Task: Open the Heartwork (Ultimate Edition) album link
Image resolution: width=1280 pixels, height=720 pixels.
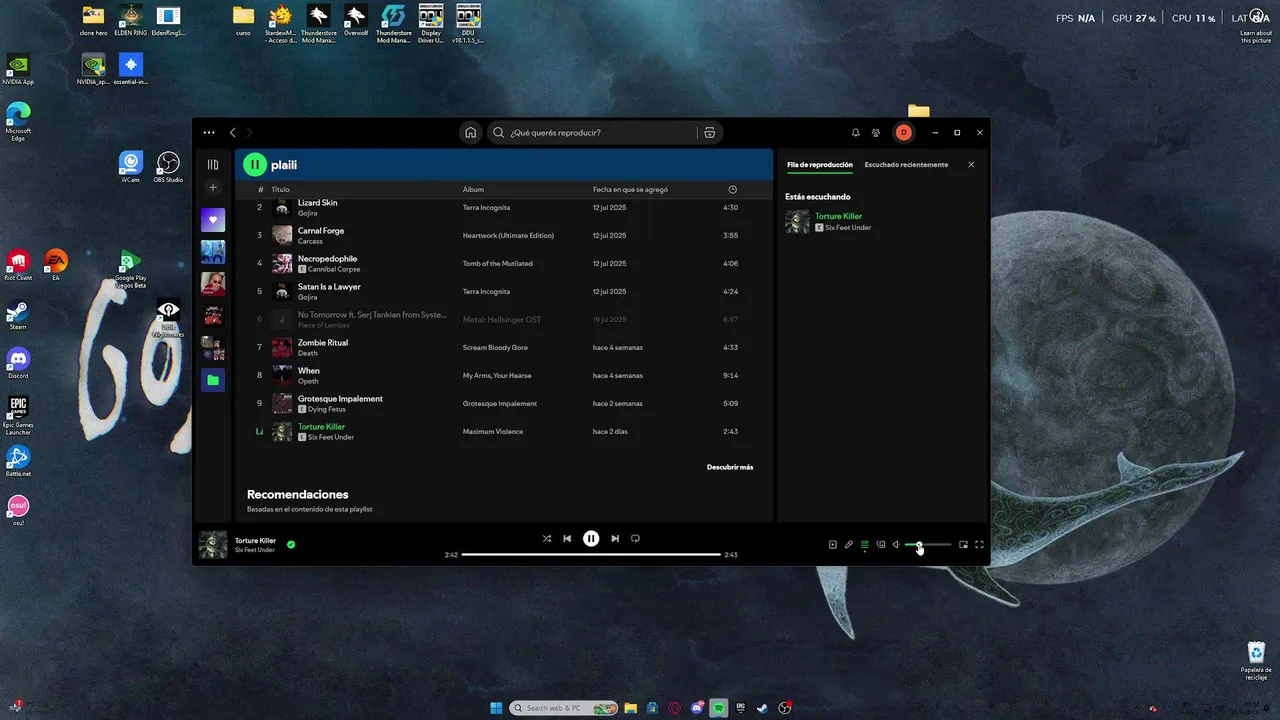Action: point(508,235)
